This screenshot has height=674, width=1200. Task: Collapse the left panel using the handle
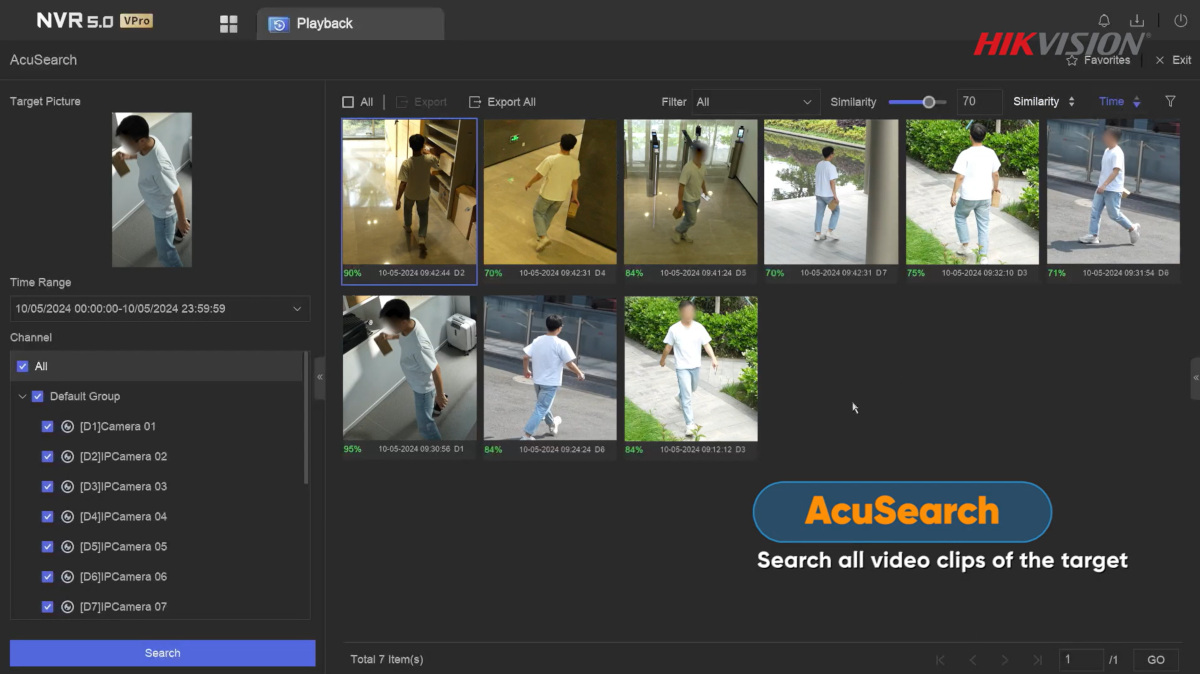point(320,377)
